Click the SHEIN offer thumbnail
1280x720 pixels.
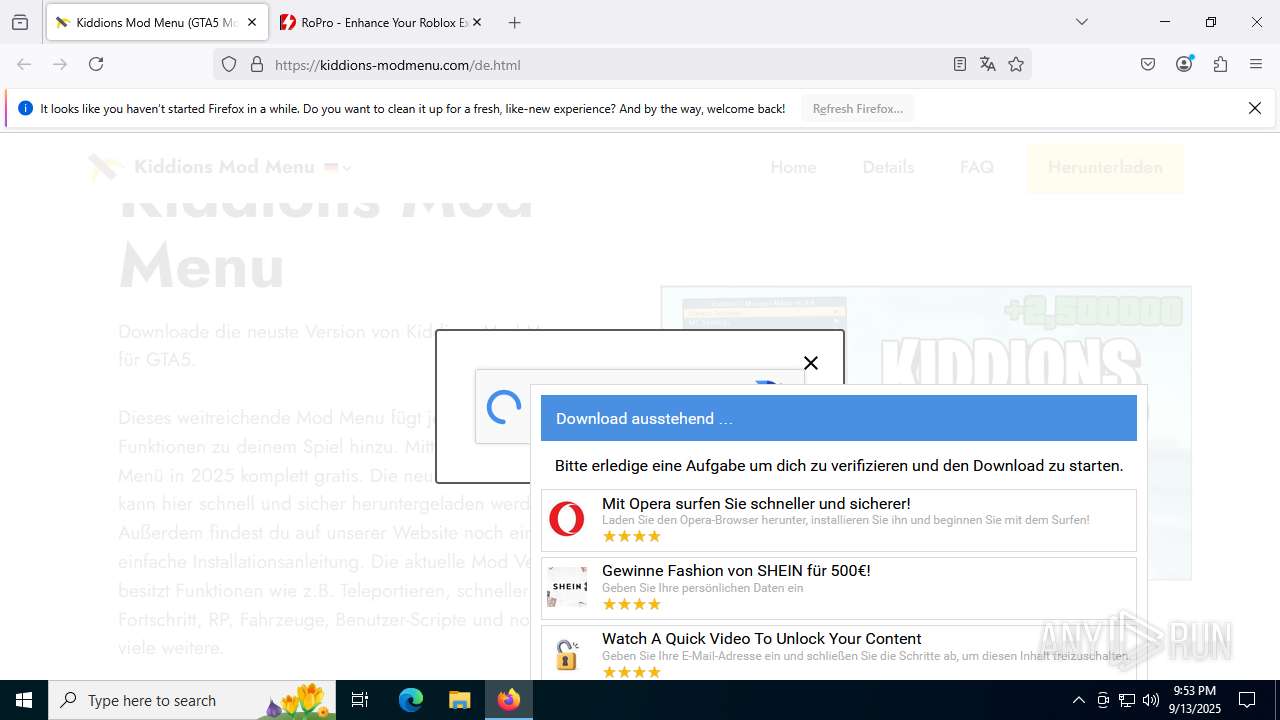point(567,587)
